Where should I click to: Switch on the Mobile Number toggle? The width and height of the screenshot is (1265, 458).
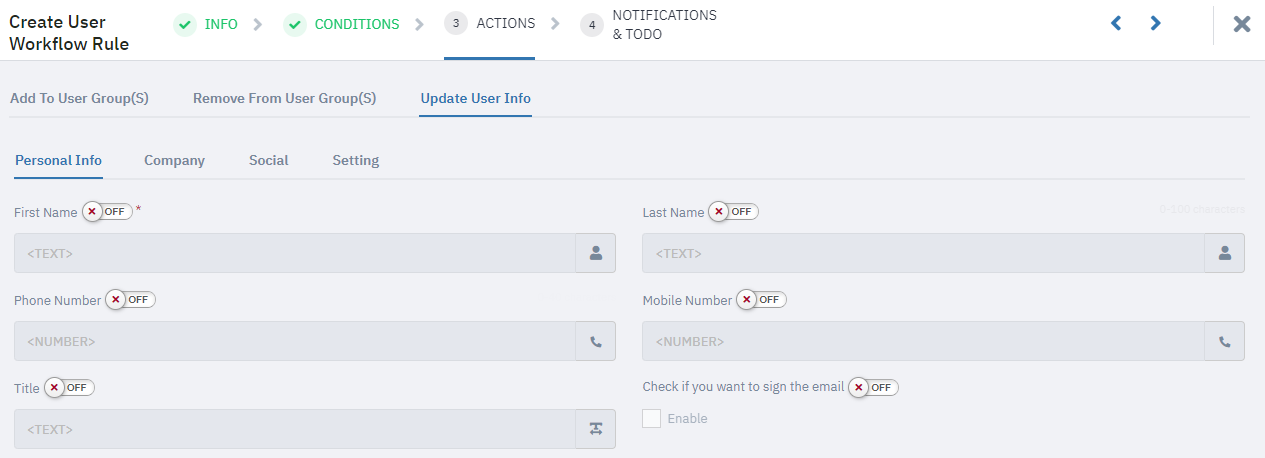762,299
